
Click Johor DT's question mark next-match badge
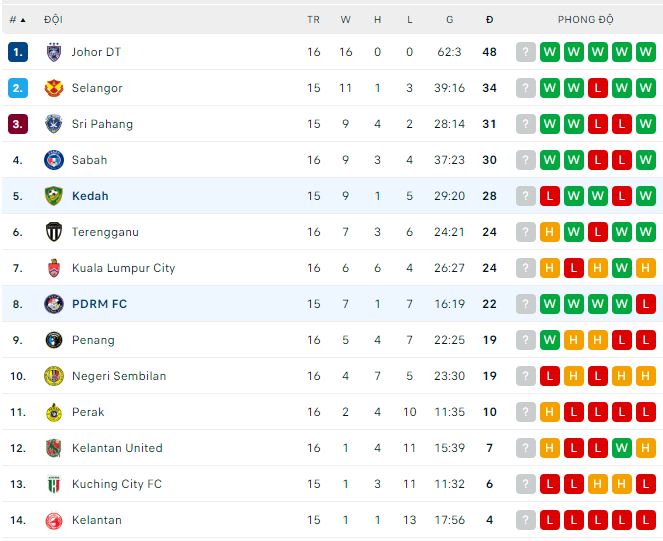(x=526, y=52)
